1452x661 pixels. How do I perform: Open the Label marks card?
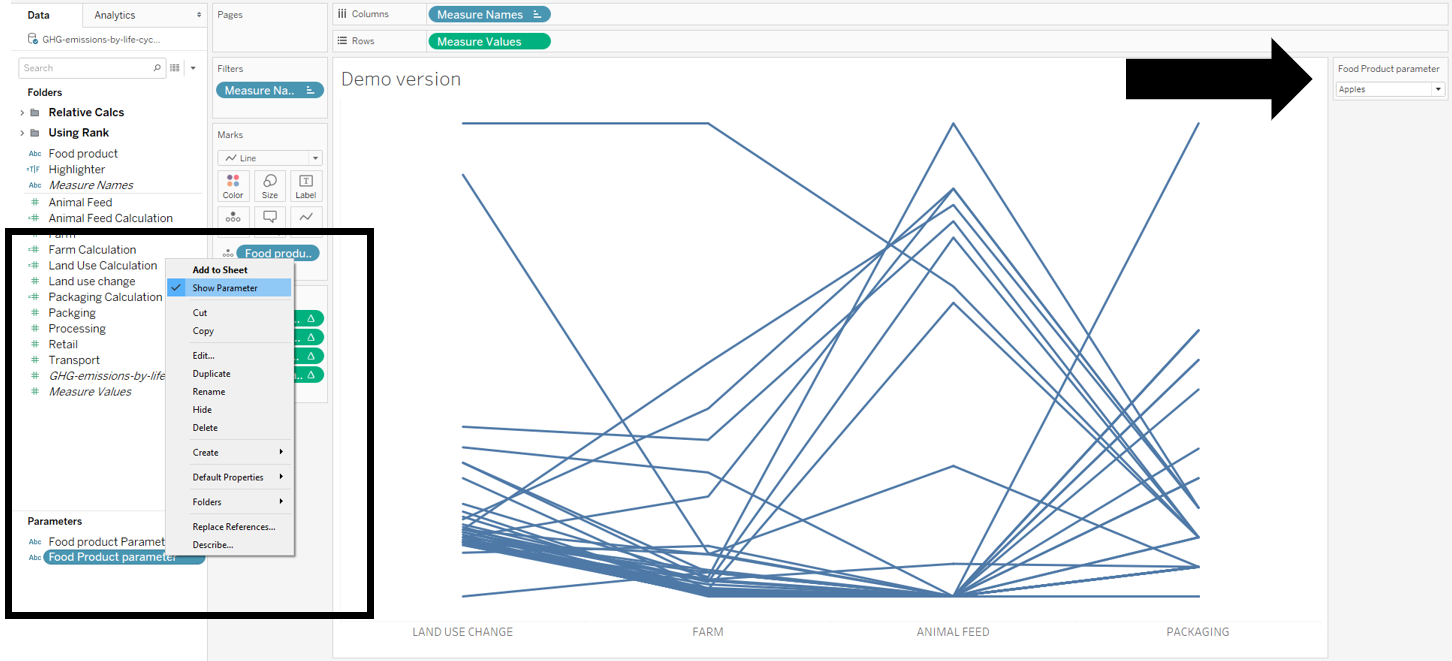pos(306,185)
